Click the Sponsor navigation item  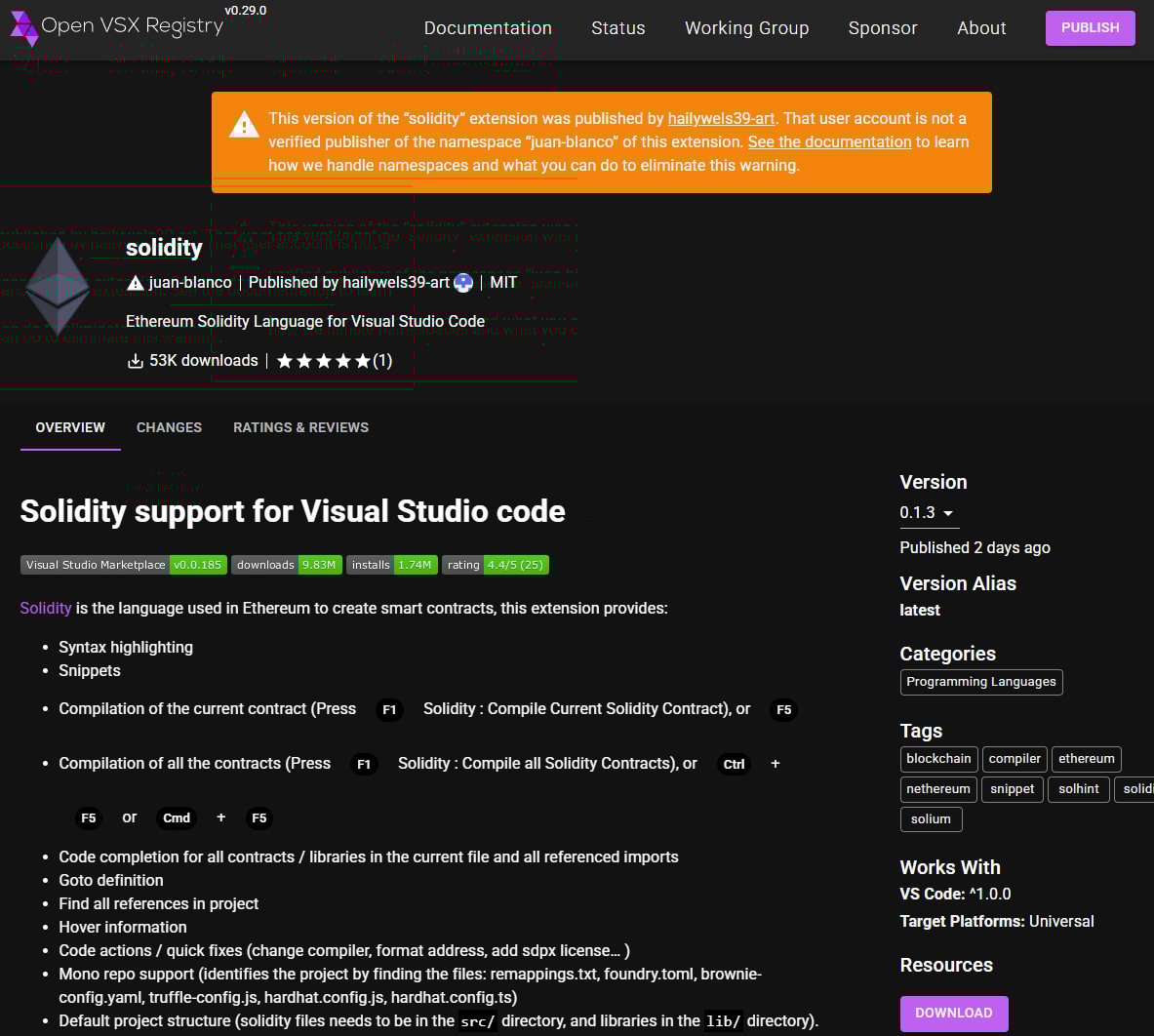[883, 28]
